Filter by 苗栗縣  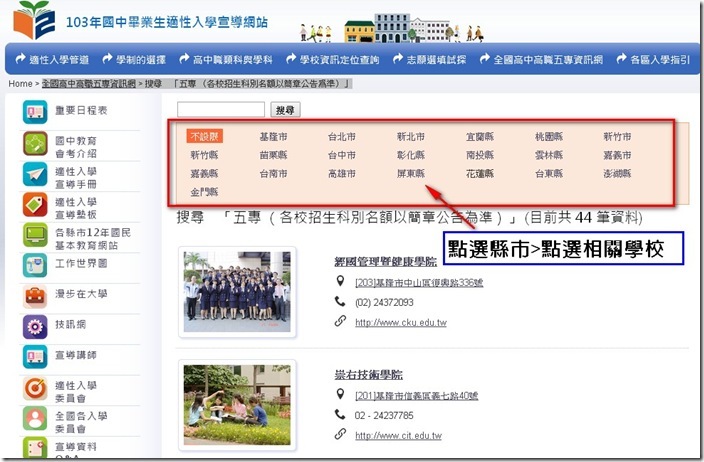273,155
